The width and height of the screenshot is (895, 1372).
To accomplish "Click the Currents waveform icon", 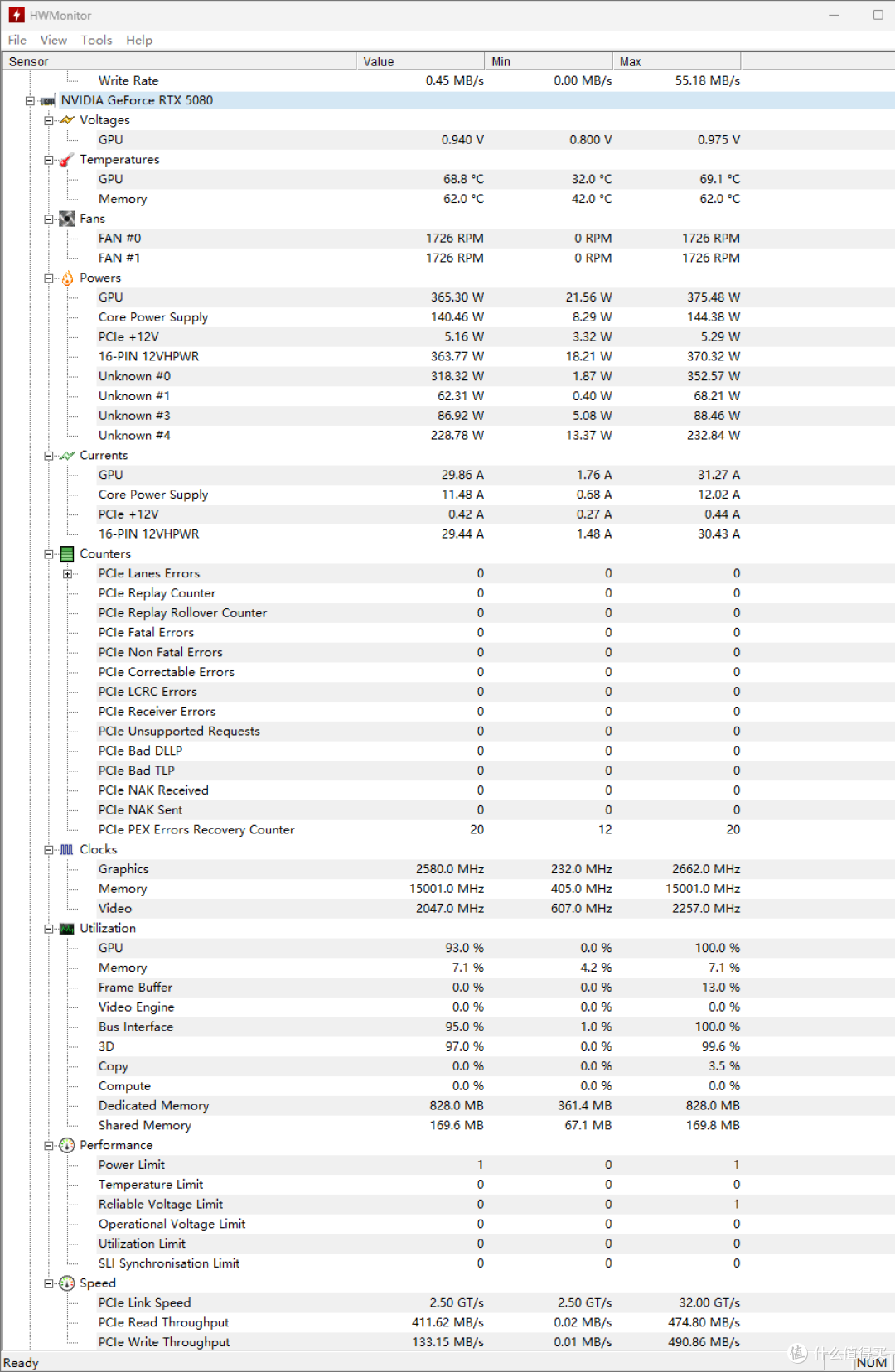I will point(68,456).
